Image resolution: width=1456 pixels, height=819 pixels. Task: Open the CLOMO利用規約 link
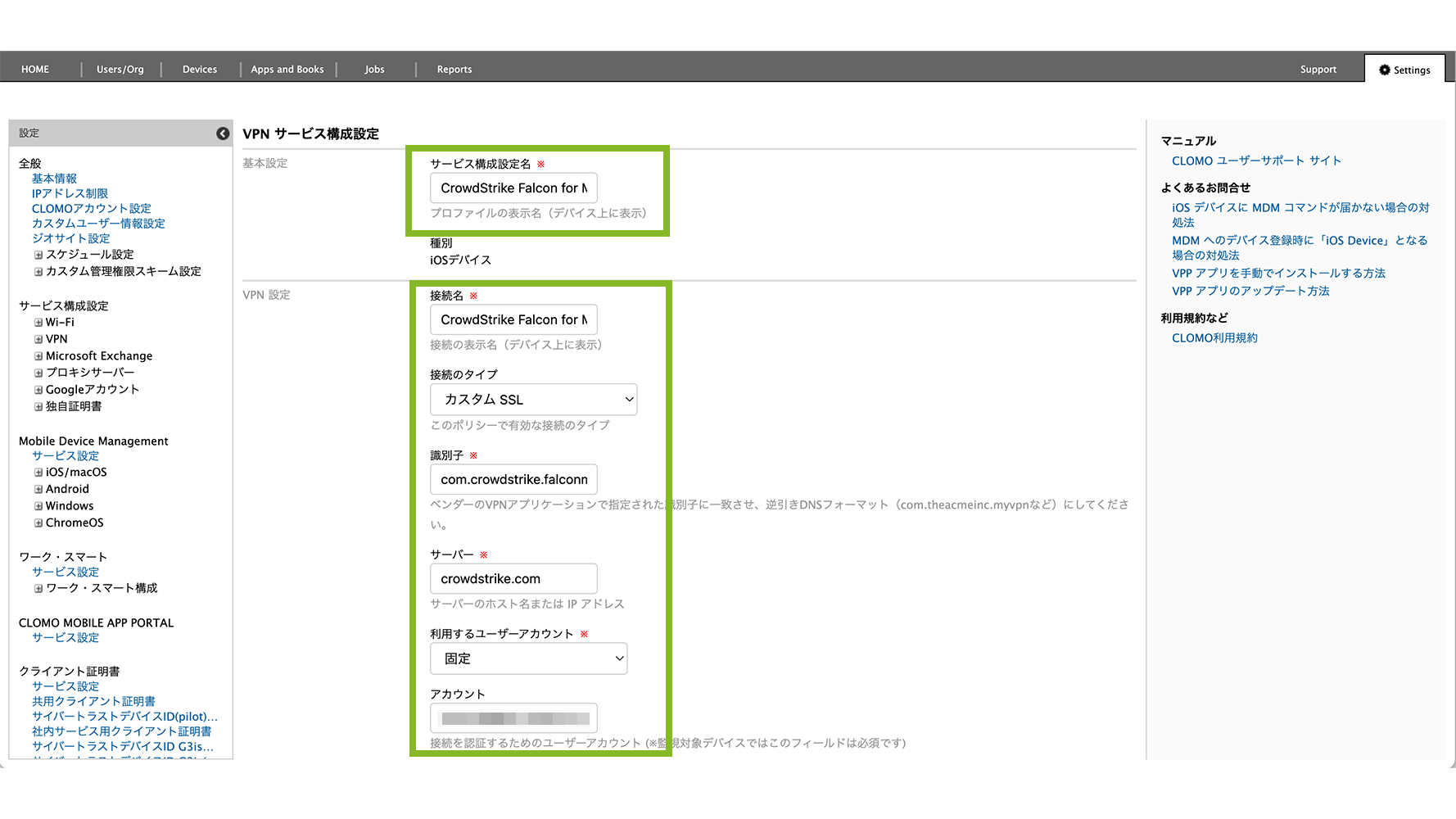coord(1214,338)
